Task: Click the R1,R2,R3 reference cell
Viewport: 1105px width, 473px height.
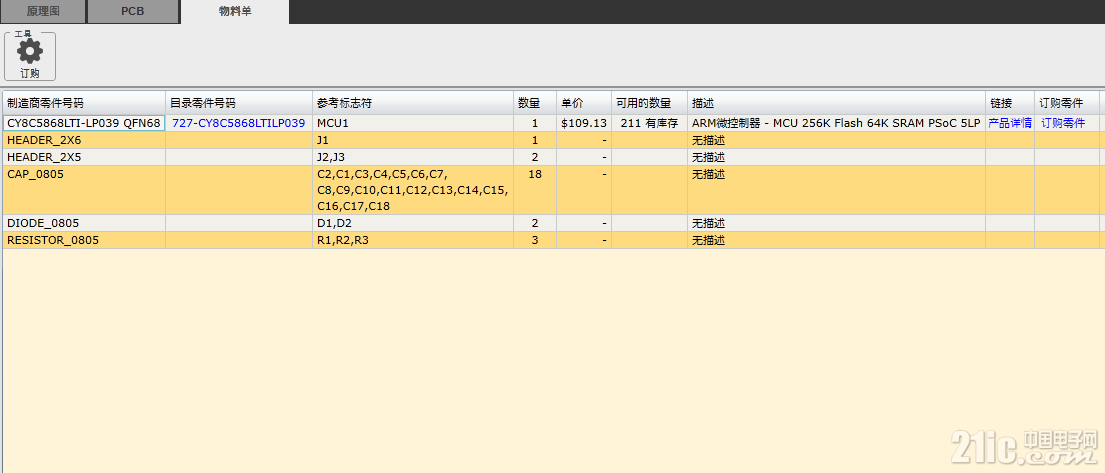Action: (x=413, y=240)
